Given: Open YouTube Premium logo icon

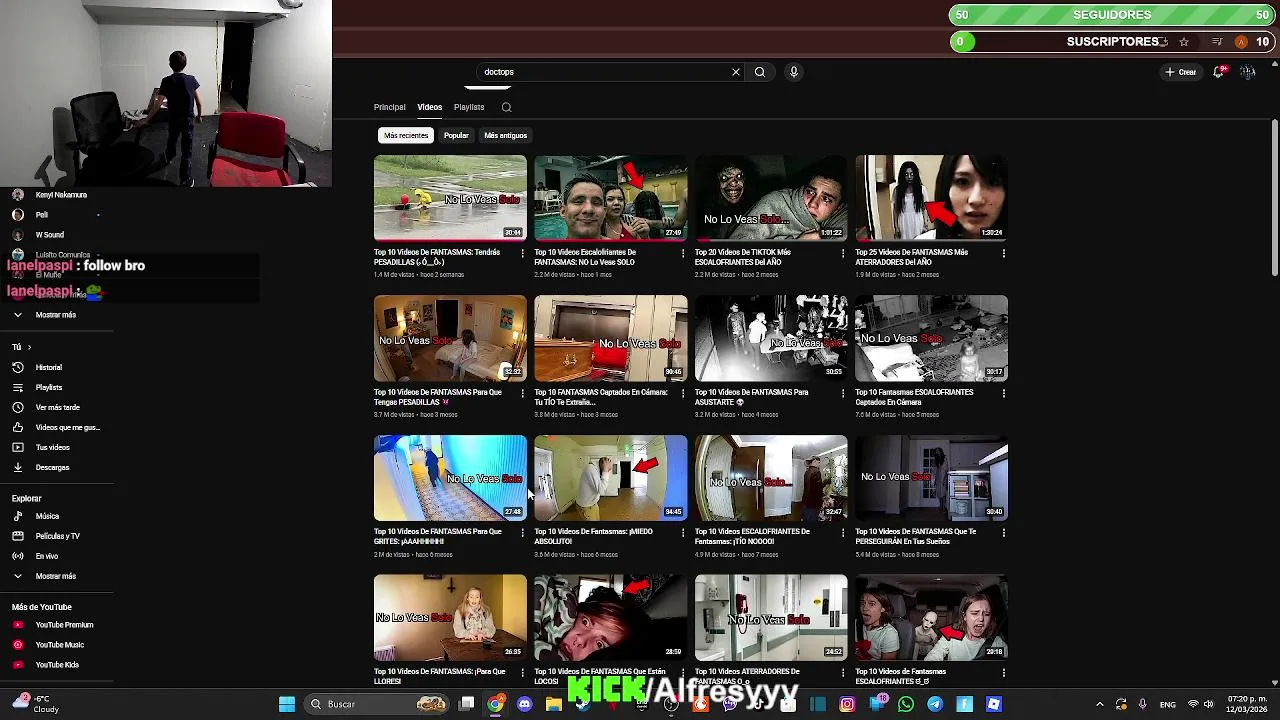Looking at the screenshot, I should tap(17, 625).
